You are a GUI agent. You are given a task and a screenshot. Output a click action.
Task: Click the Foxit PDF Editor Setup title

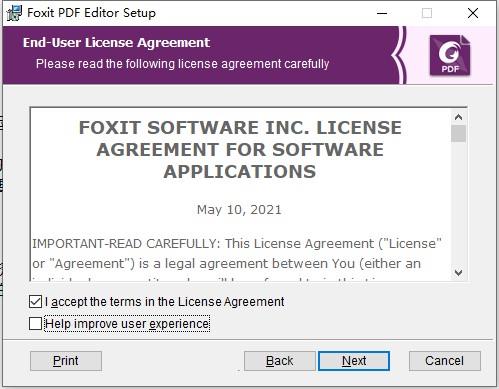tap(91, 13)
